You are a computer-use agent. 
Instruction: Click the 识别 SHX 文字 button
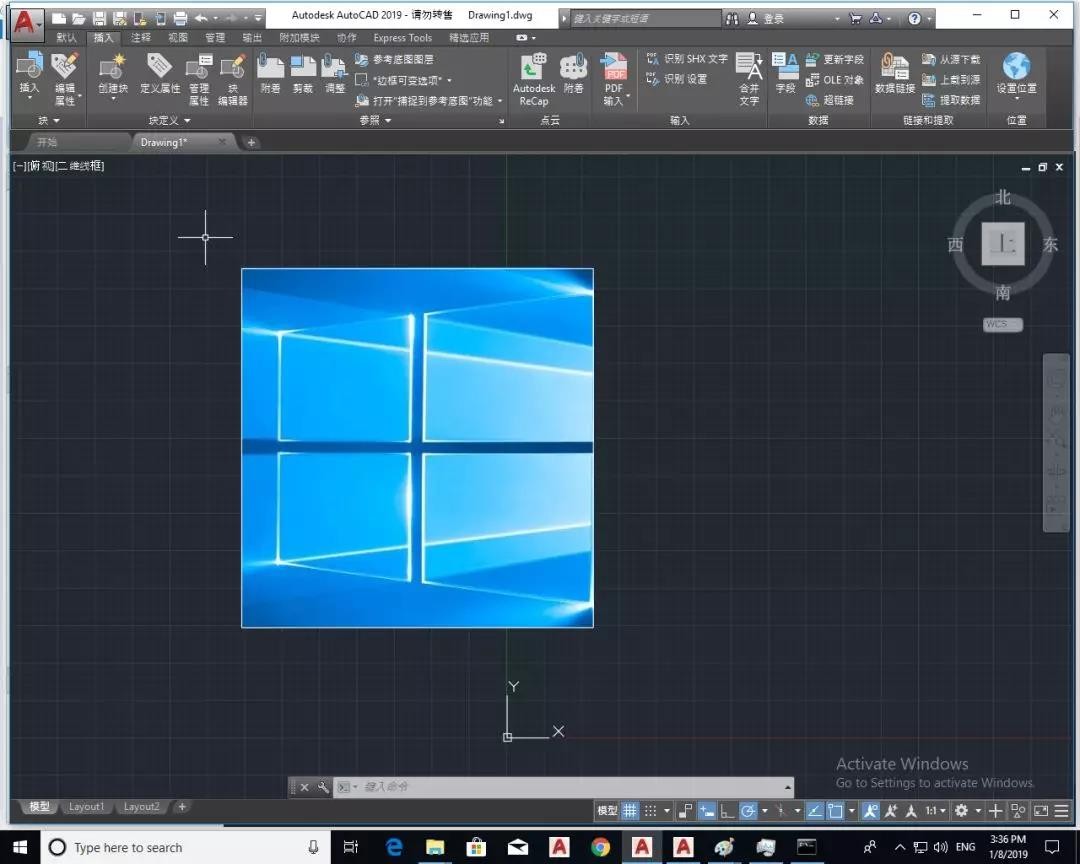[687, 59]
